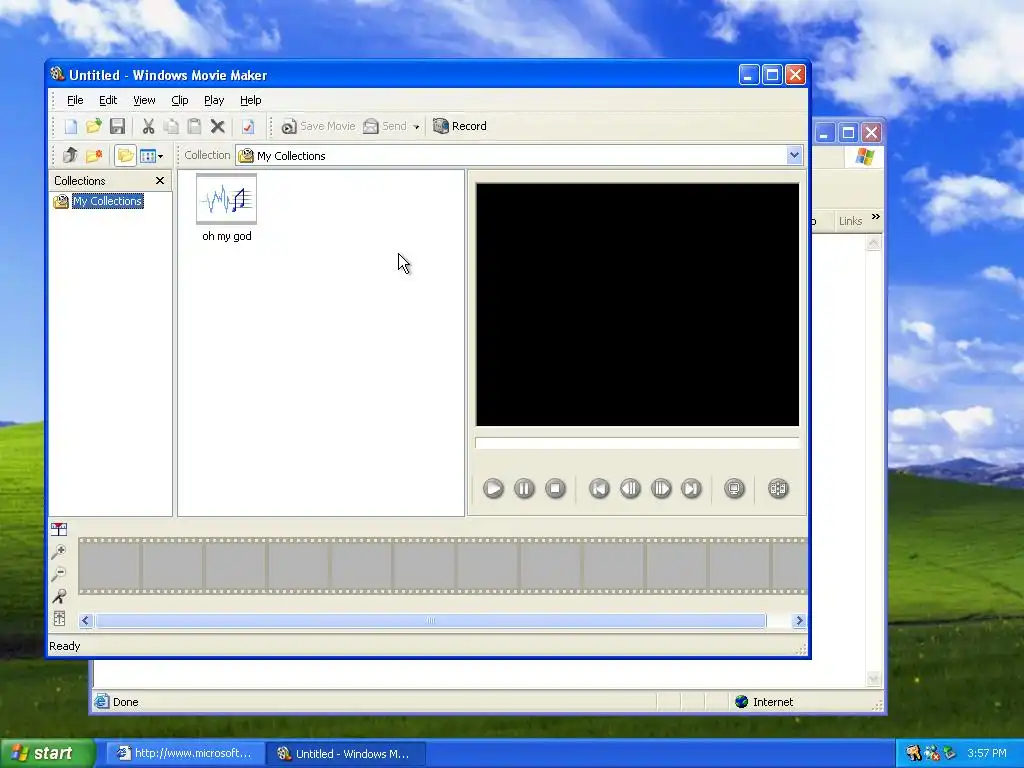Click the Split Clip icon

pos(778,488)
